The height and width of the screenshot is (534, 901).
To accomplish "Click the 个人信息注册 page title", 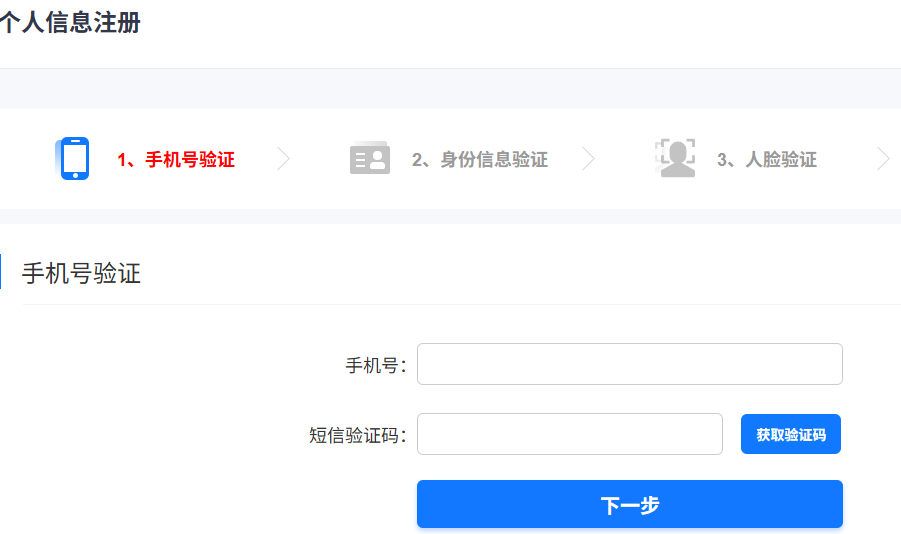I will [70, 24].
